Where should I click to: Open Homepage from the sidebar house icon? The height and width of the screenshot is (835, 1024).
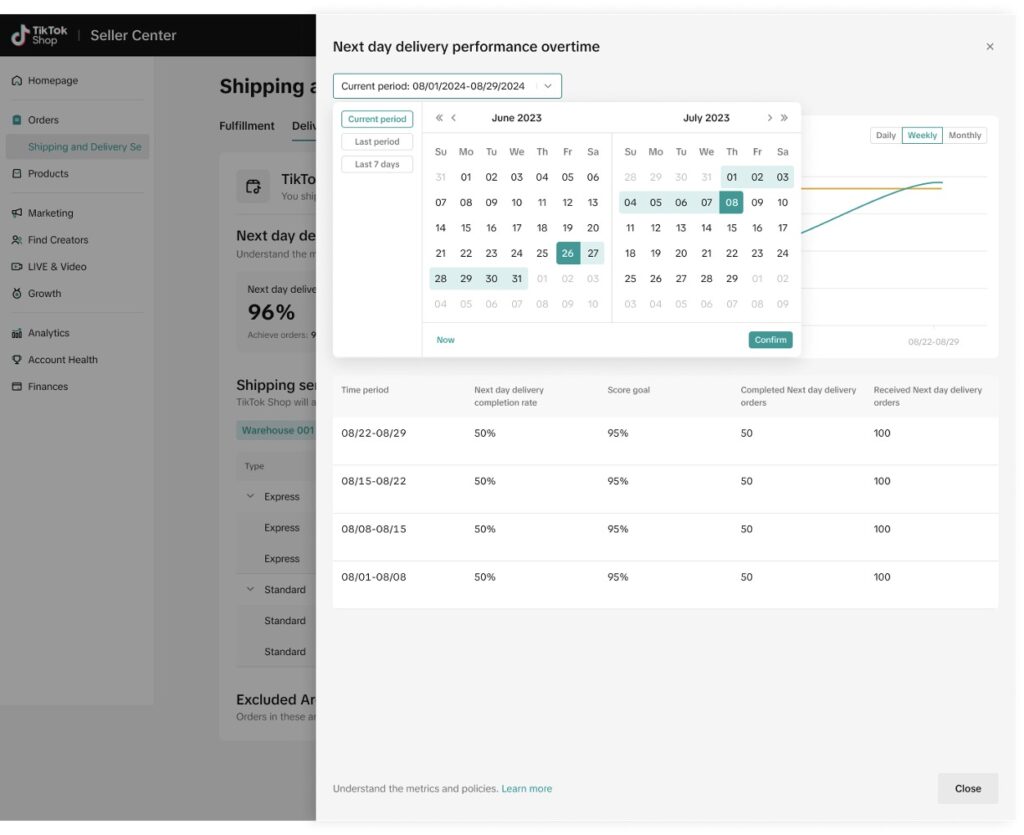tap(17, 80)
